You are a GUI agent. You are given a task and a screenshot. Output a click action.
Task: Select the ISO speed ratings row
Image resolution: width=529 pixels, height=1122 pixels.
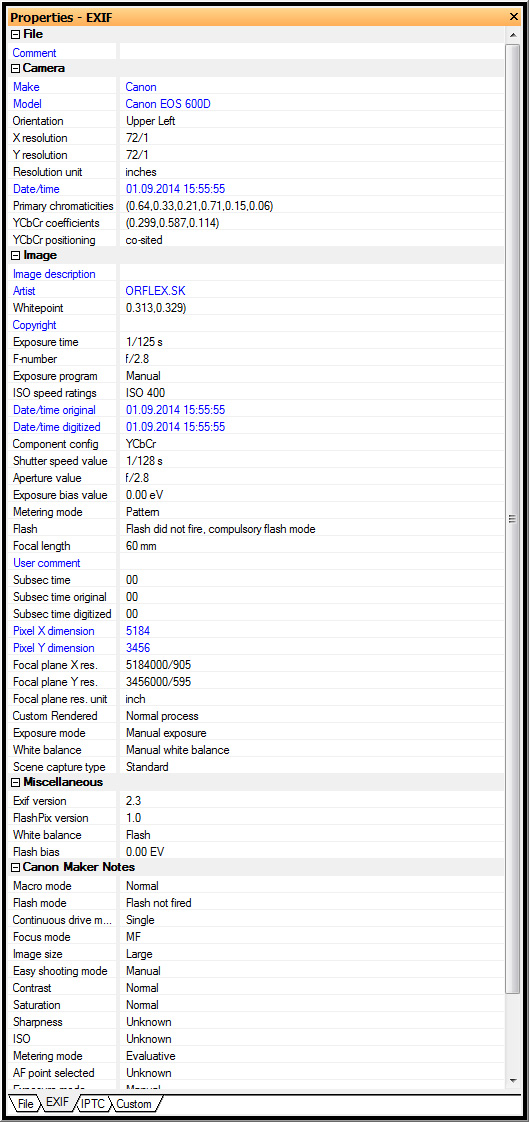click(256, 393)
